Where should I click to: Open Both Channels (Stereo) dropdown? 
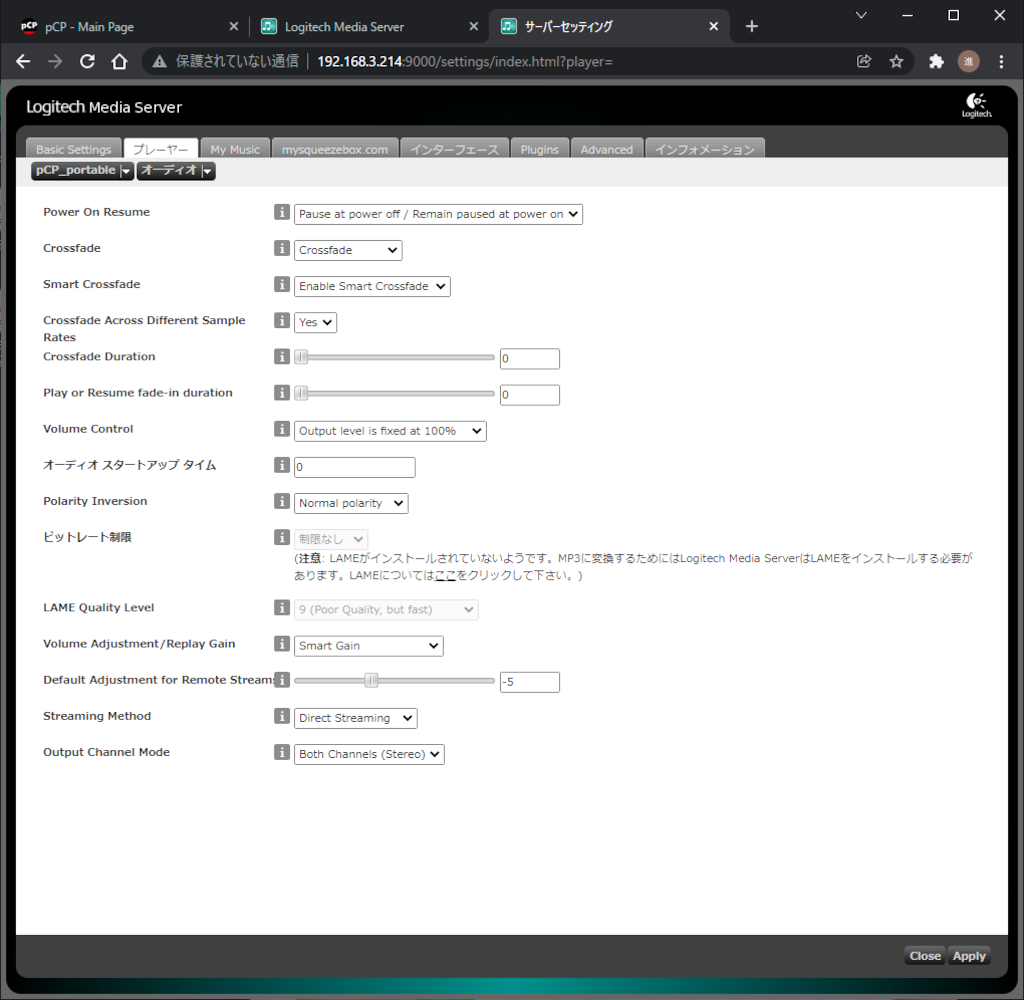369,754
